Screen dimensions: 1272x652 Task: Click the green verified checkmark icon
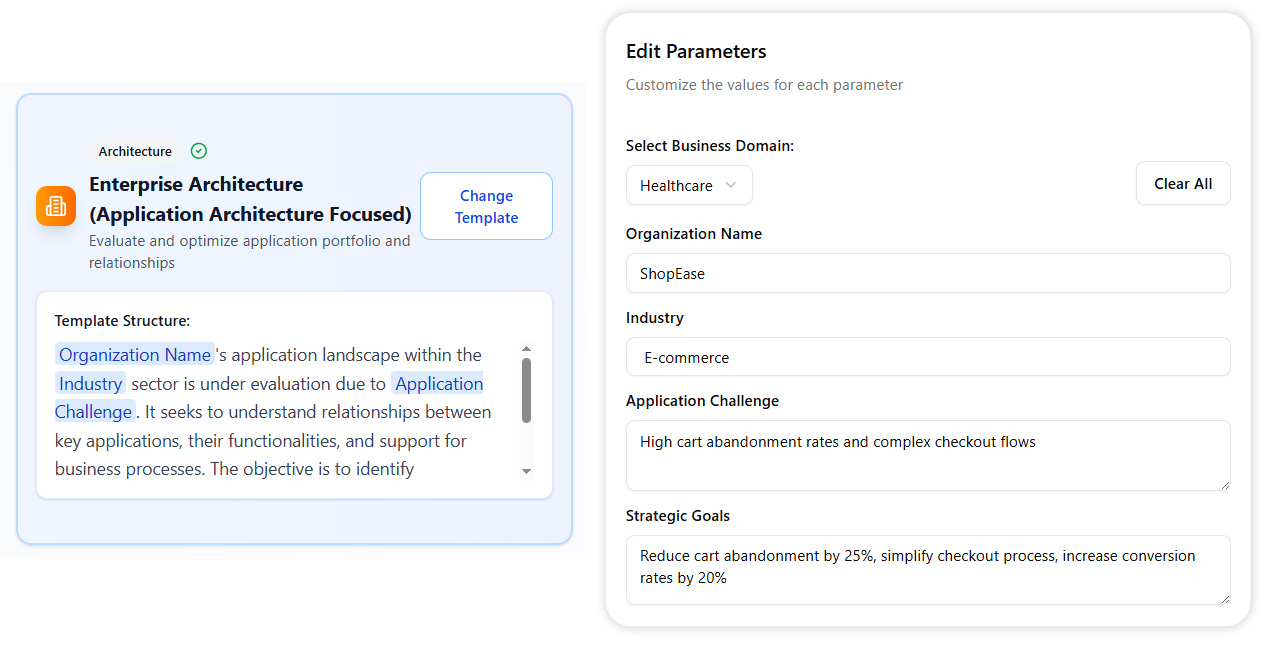pos(199,151)
